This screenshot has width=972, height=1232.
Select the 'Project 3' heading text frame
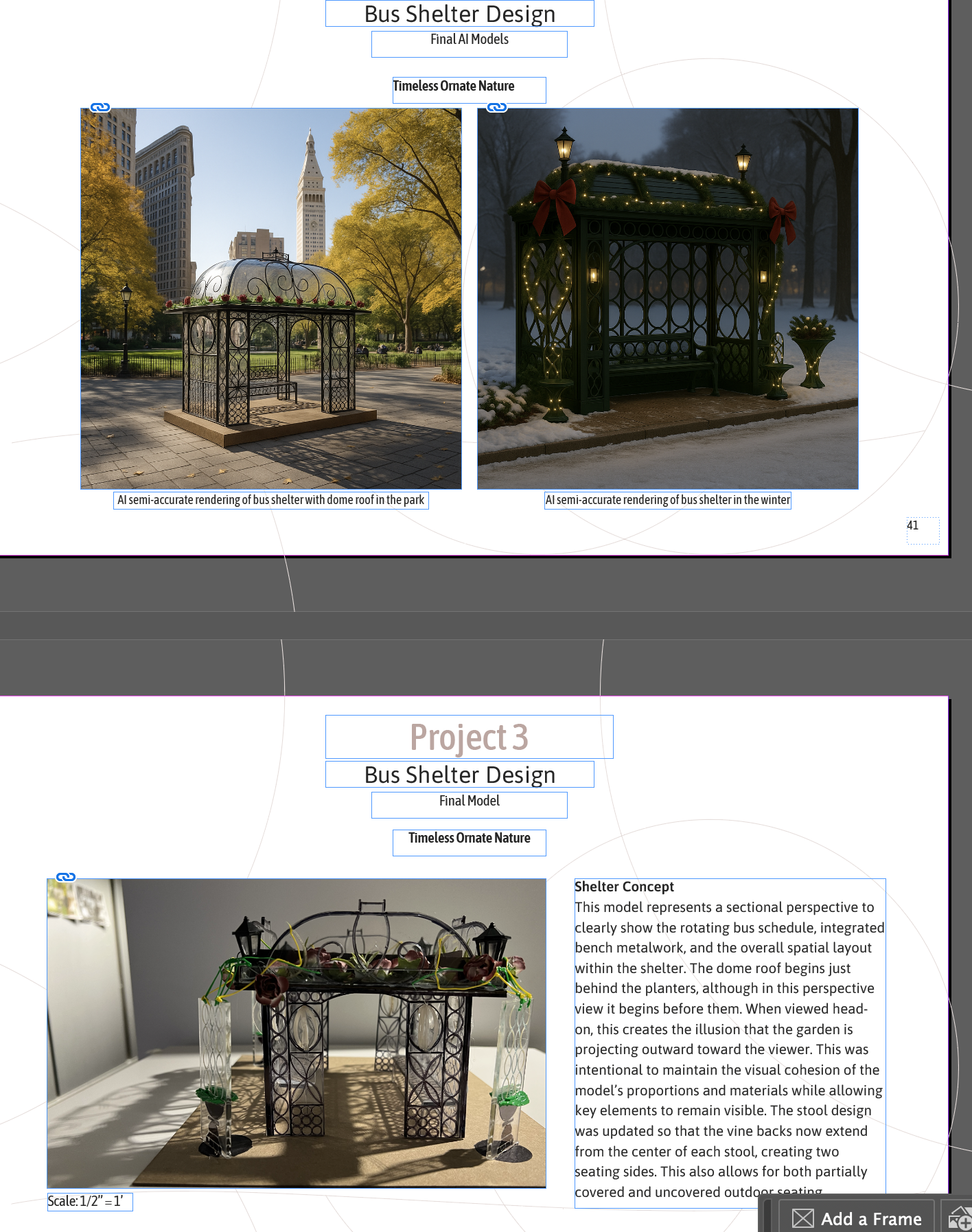click(x=469, y=737)
